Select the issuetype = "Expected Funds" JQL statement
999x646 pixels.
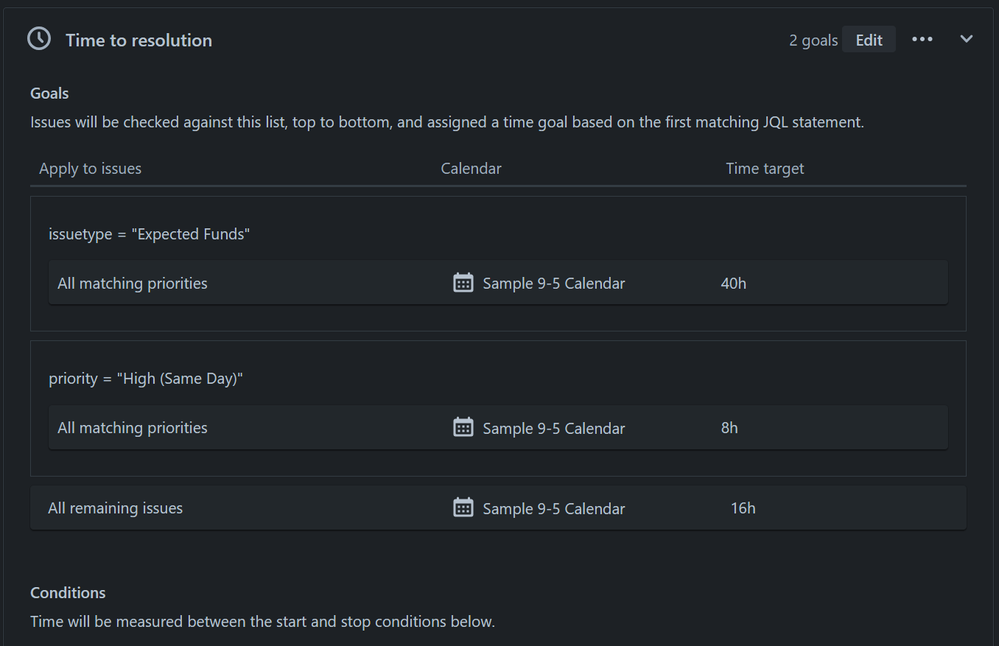(x=149, y=234)
